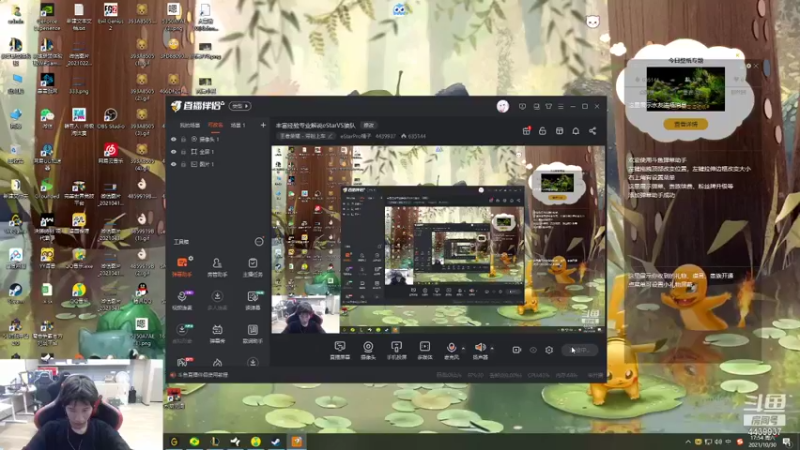Switch to the 场景 1 tab
The image size is (800, 450).
pyautogui.click(x=238, y=126)
